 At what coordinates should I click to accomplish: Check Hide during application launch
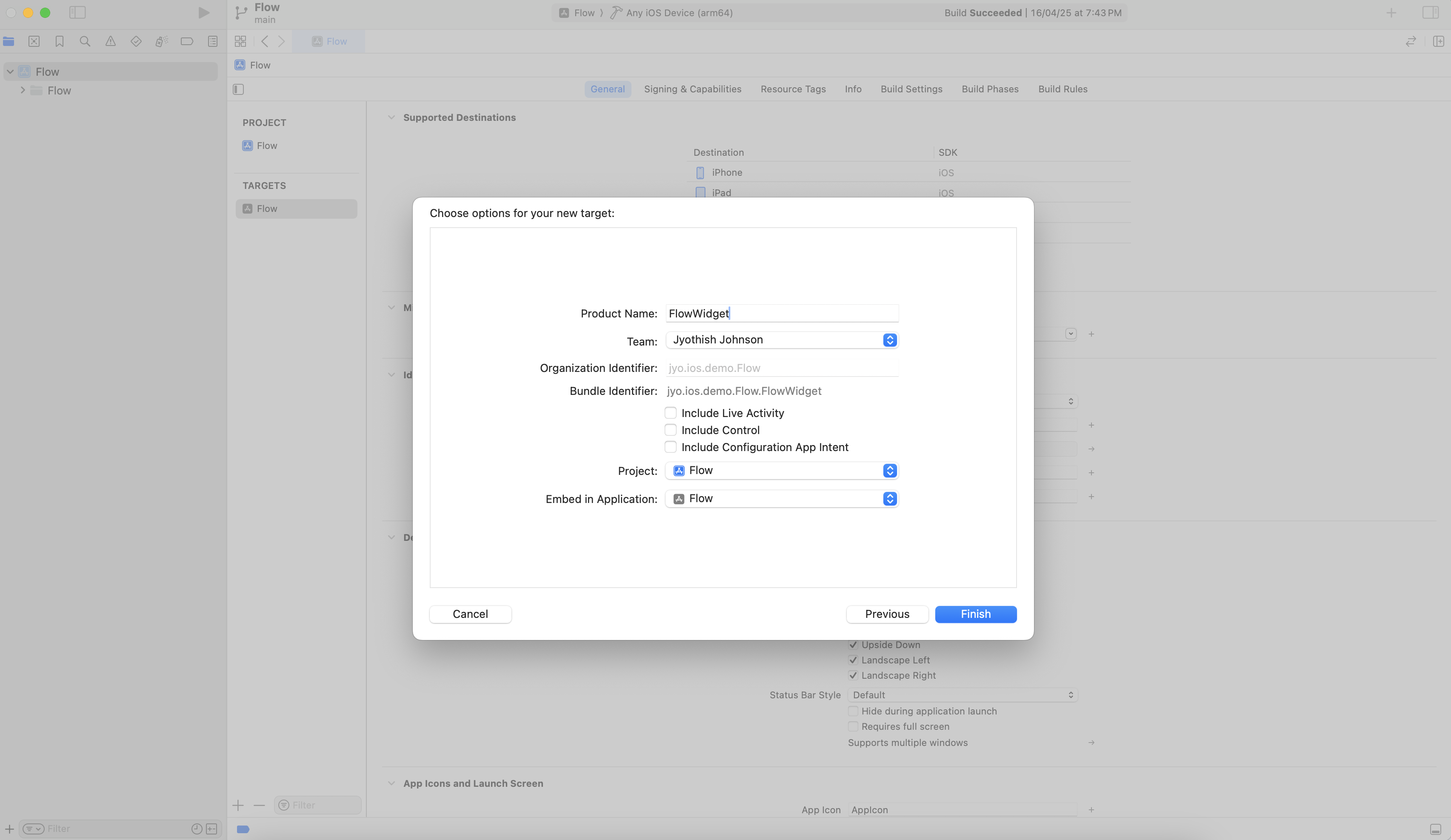click(x=853, y=711)
